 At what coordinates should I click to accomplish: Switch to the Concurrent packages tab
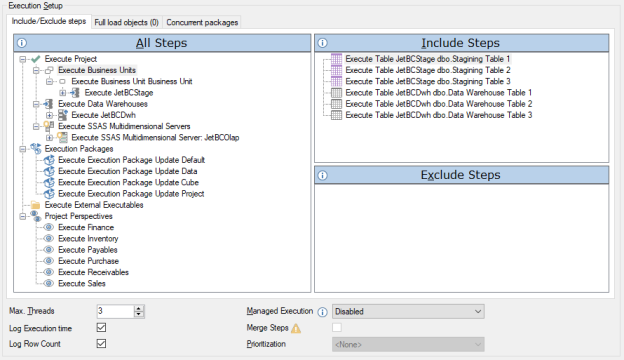pyautogui.click(x=202, y=23)
